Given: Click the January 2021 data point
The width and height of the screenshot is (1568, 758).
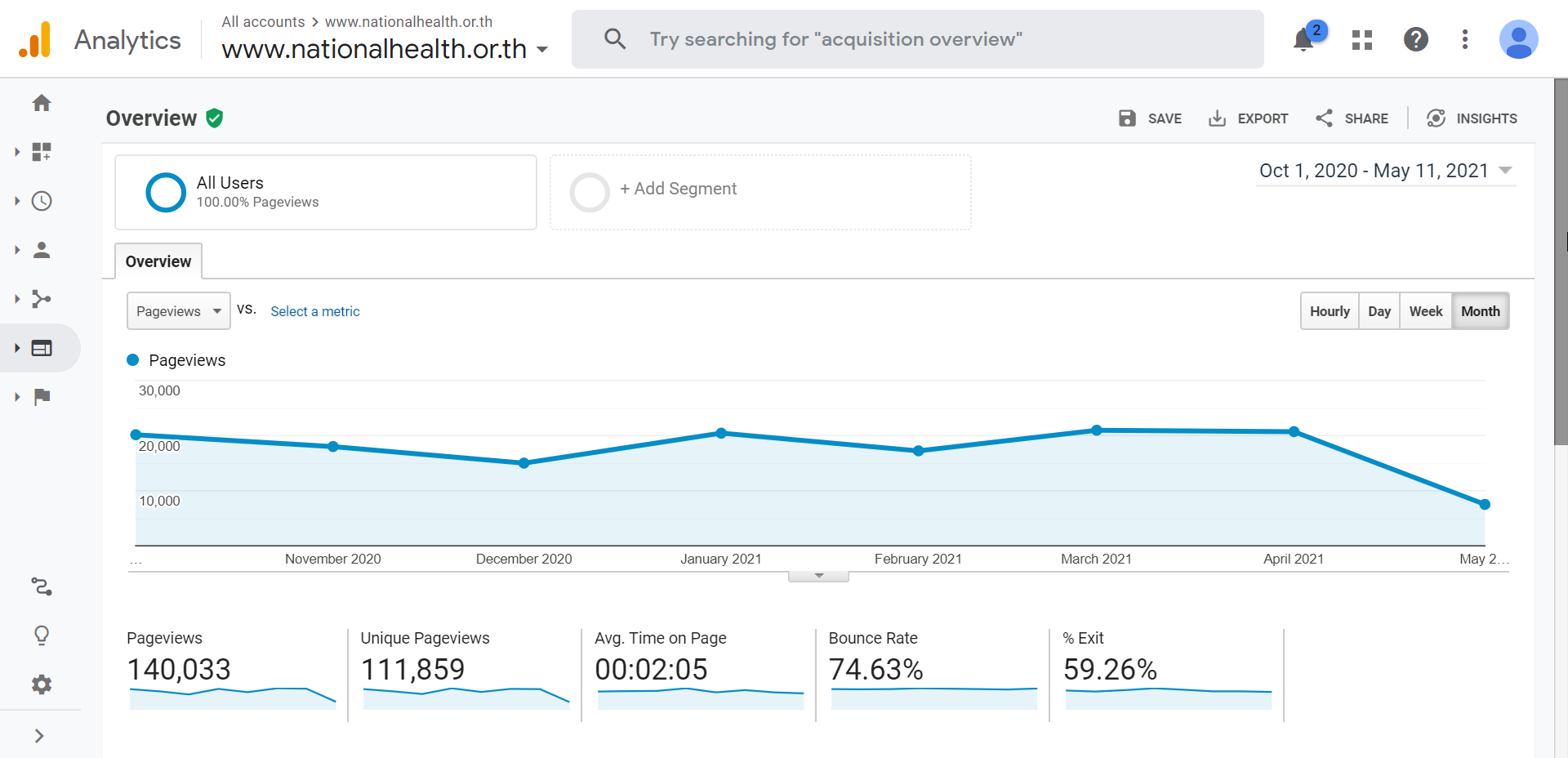Looking at the screenshot, I should pyautogui.click(x=721, y=433).
